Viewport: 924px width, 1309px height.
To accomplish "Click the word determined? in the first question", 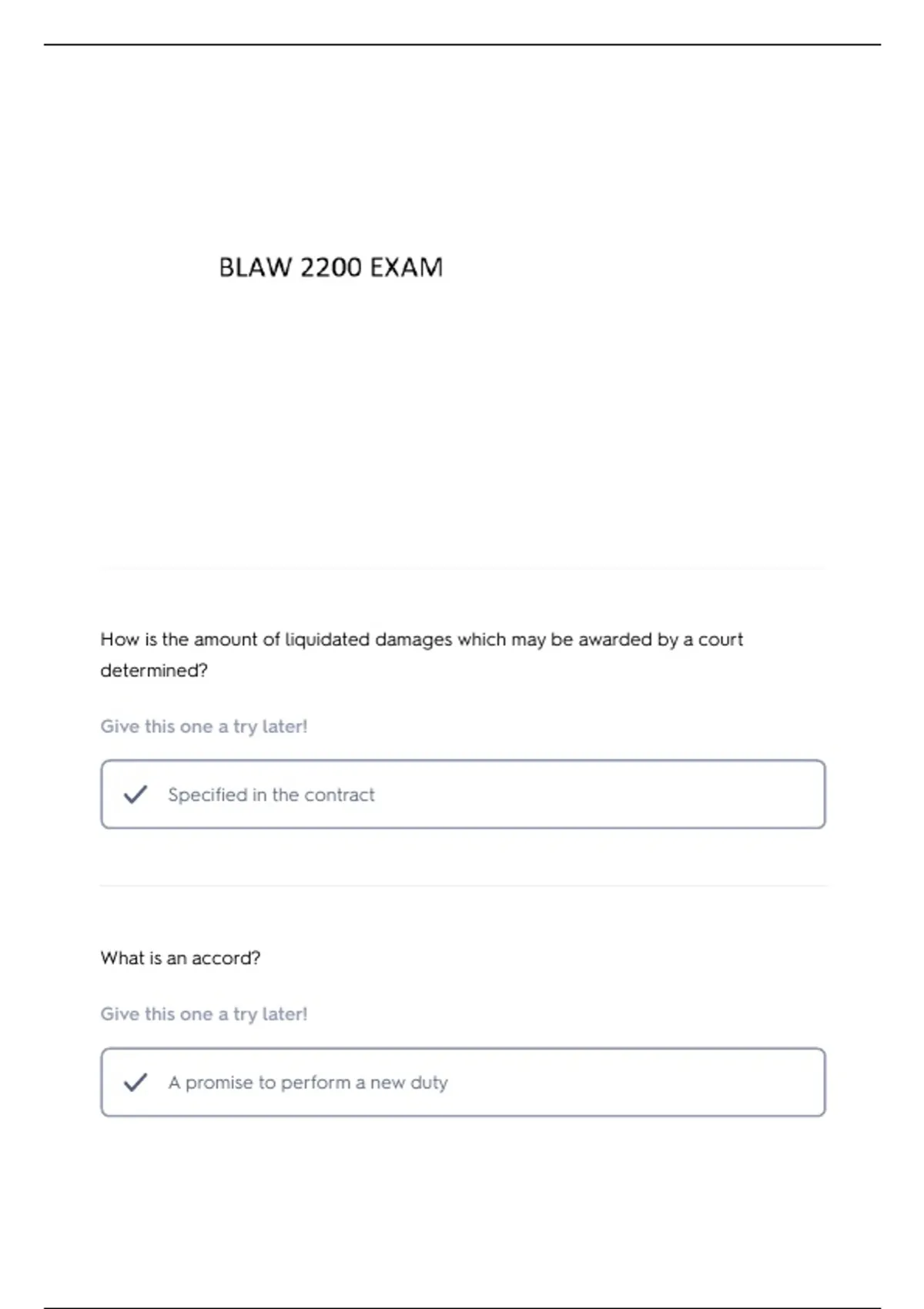I will [154, 671].
